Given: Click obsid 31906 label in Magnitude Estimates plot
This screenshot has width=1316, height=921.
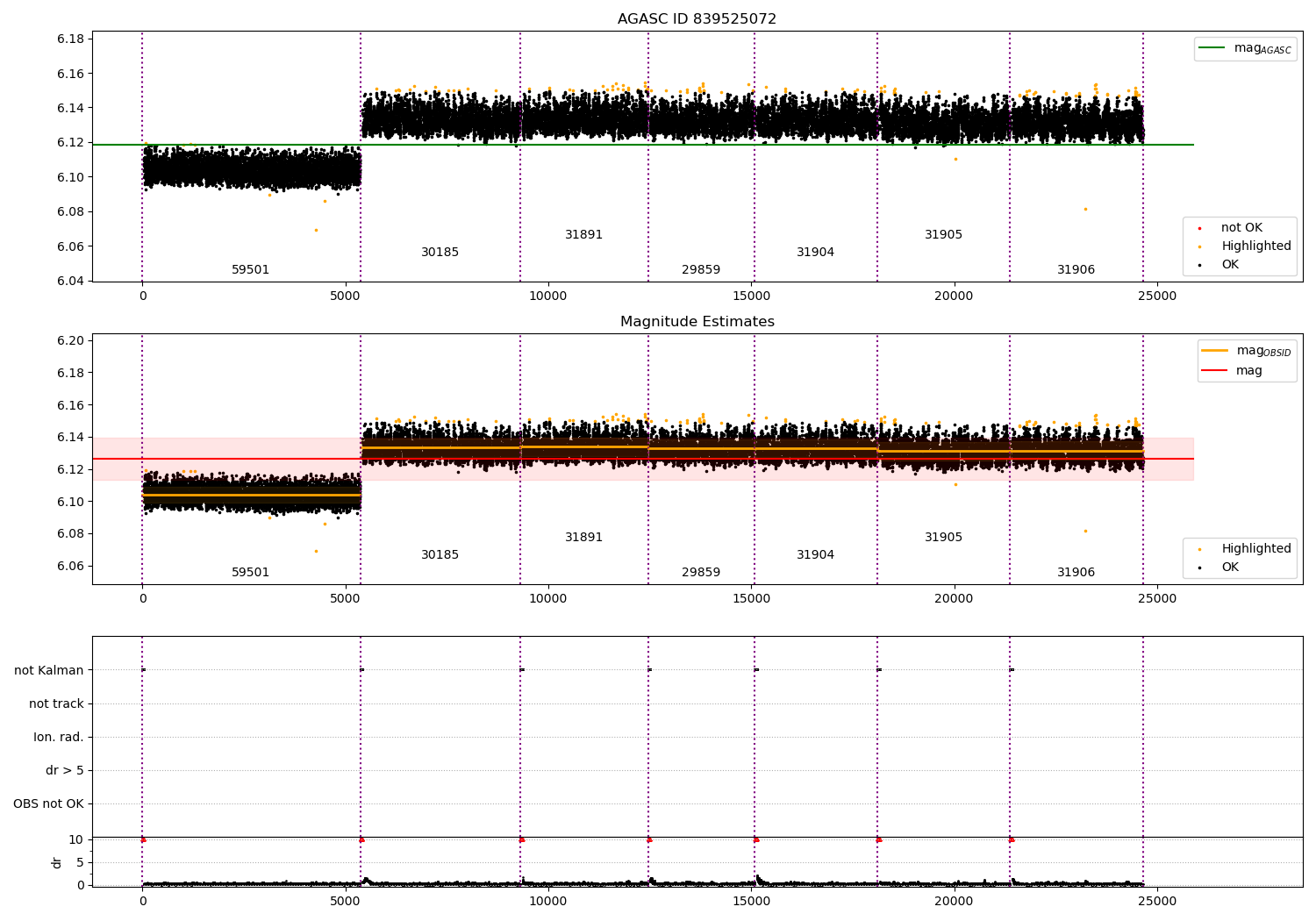Looking at the screenshot, I should (1076, 573).
